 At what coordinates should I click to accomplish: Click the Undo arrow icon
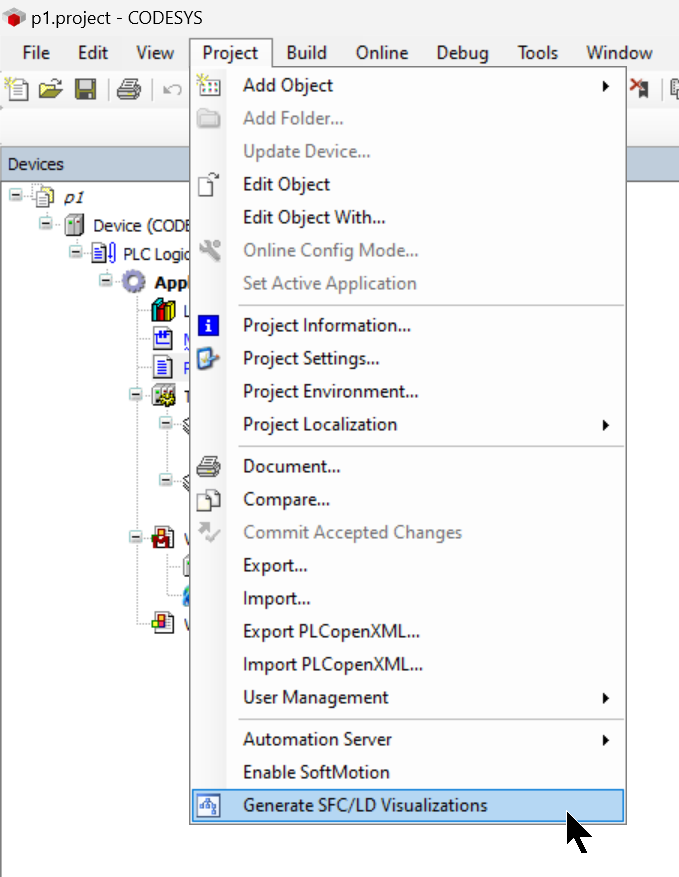[x=172, y=89]
